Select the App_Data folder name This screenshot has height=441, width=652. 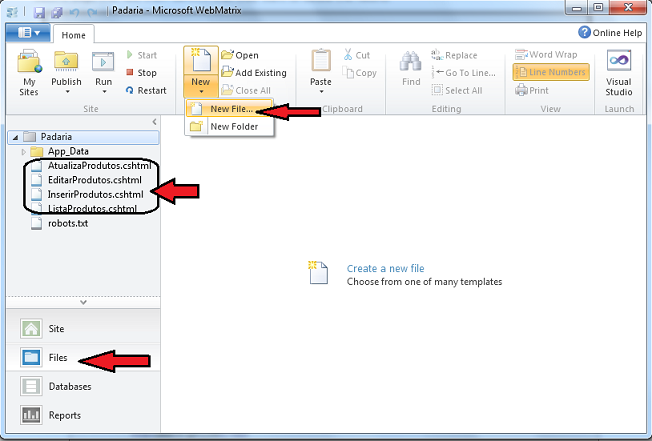(x=68, y=151)
